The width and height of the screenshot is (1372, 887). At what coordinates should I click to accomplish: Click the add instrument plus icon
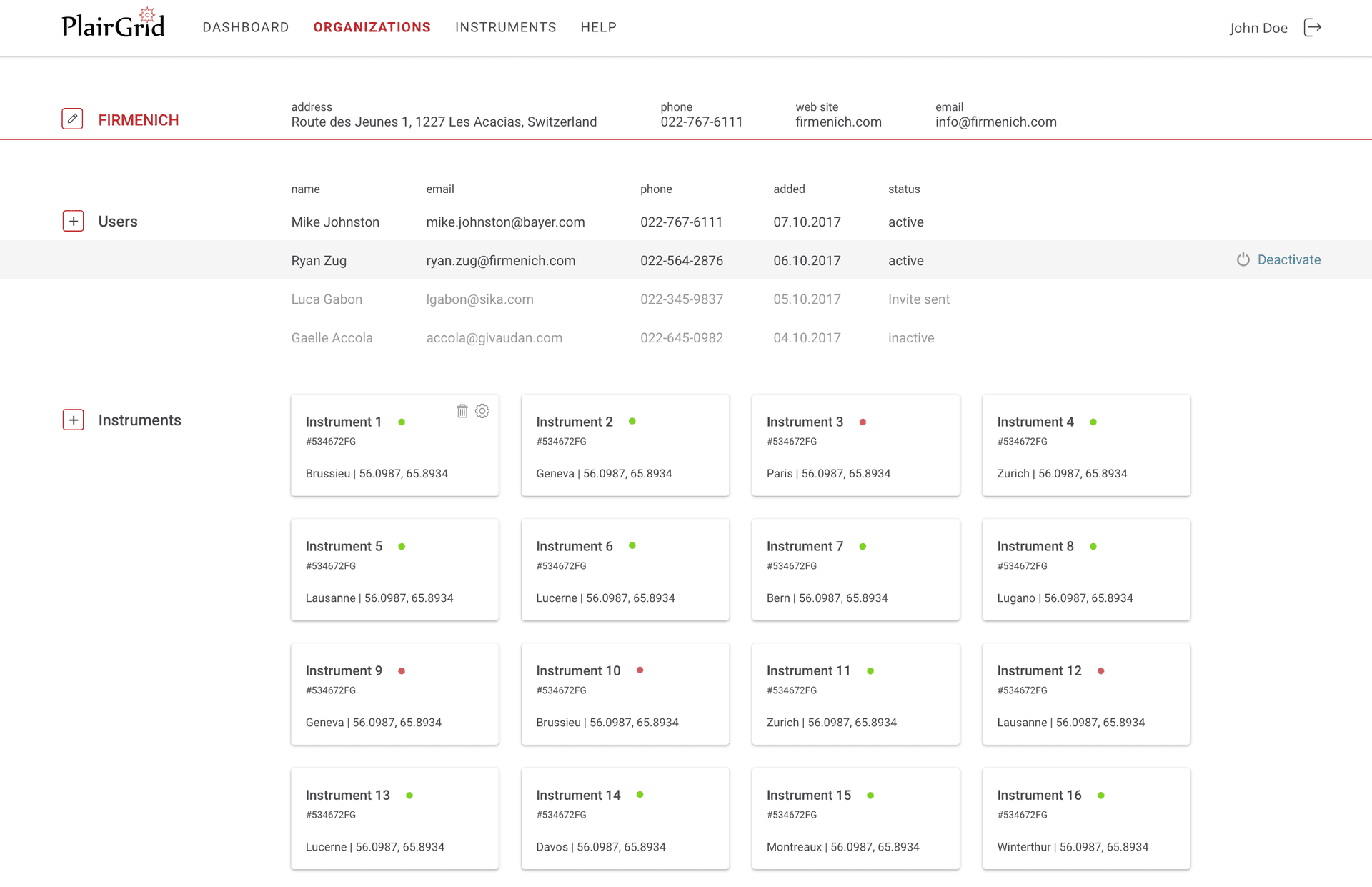[73, 418]
